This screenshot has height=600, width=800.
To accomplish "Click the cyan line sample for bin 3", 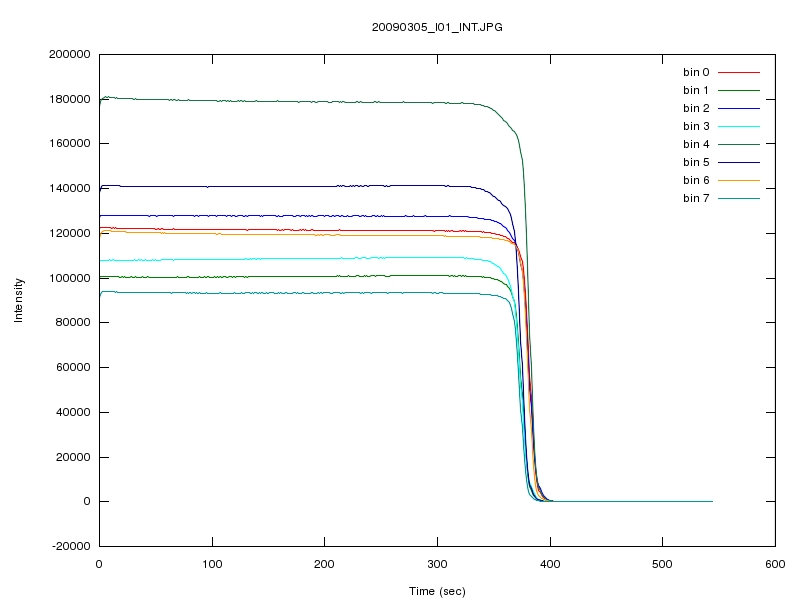I will [739, 127].
